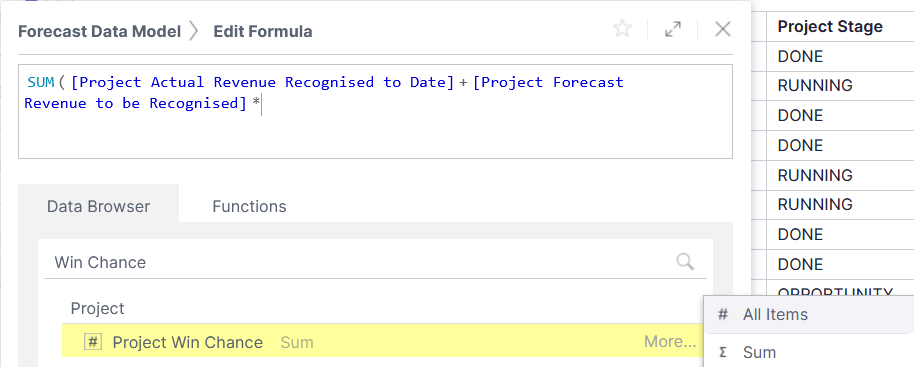The height and width of the screenshot is (367, 914).
Task: Expand the formula editor window
Action: [673, 29]
